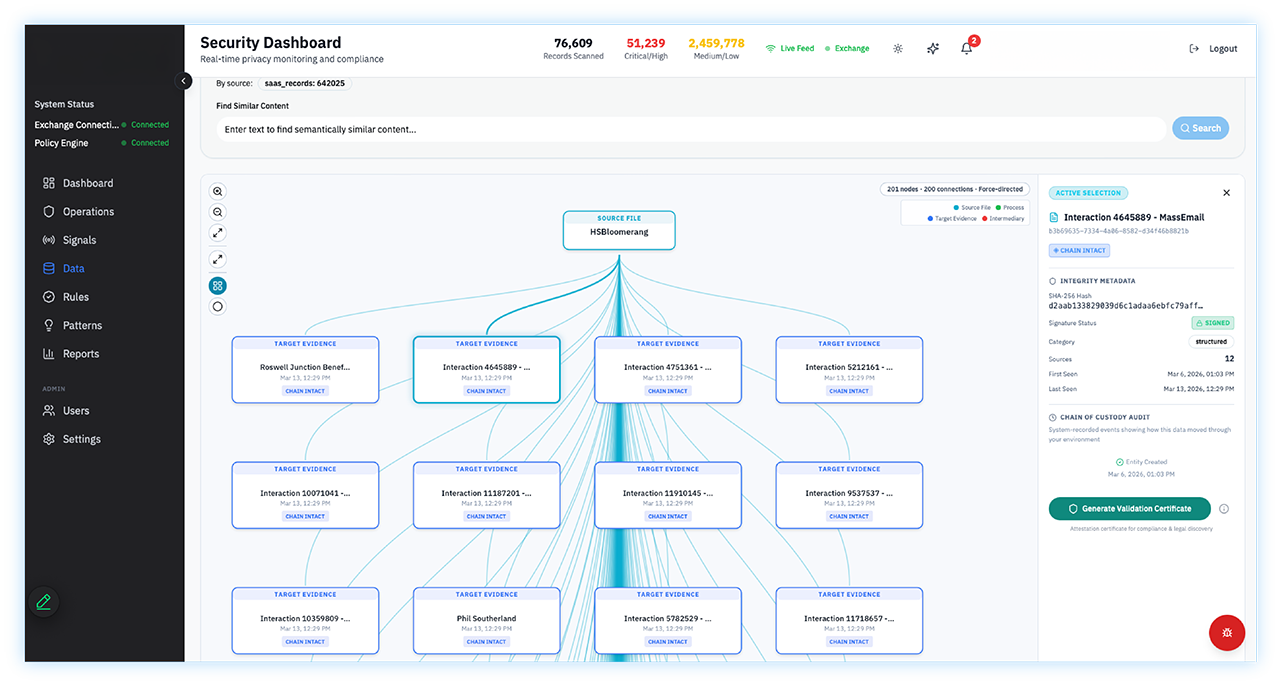The width and height of the screenshot is (1280, 686).
Task: Open Signals in the sidebar
Action: tap(79, 240)
